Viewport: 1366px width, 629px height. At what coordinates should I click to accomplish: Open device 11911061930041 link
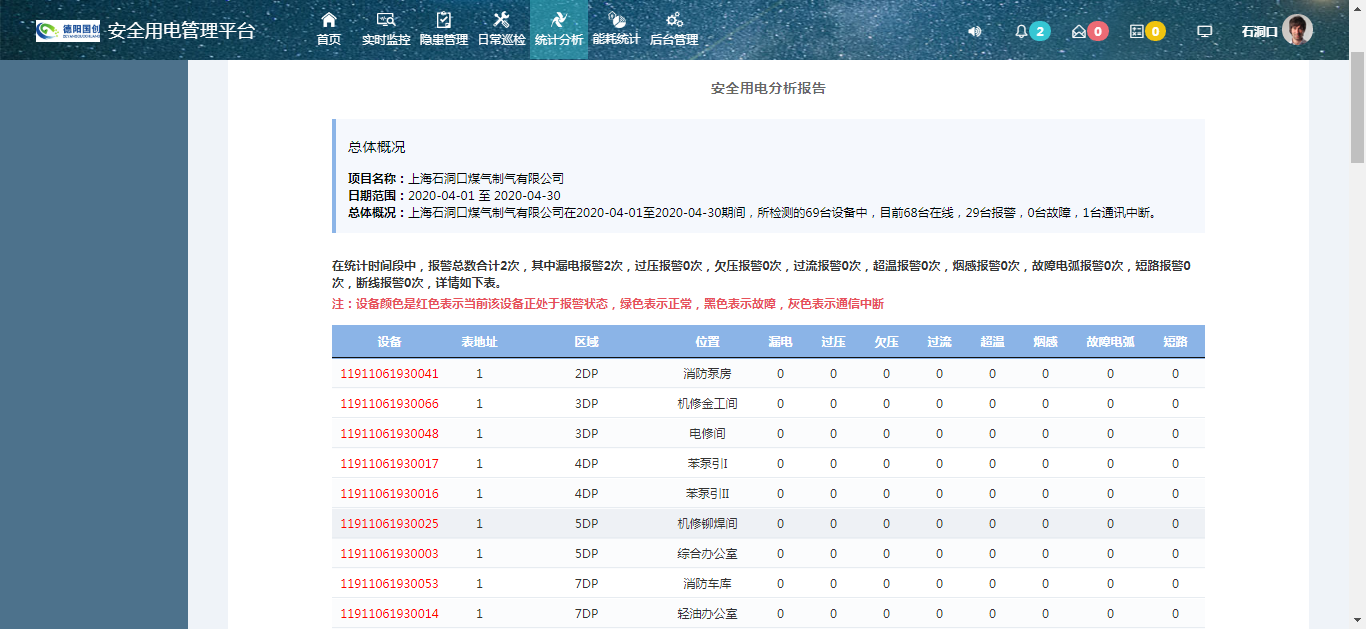point(389,374)
